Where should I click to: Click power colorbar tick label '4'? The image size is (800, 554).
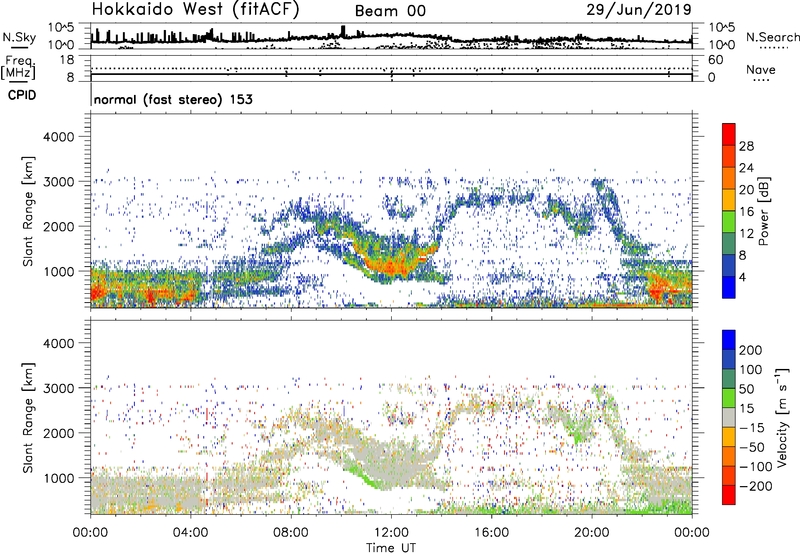(x=742, y=277)
